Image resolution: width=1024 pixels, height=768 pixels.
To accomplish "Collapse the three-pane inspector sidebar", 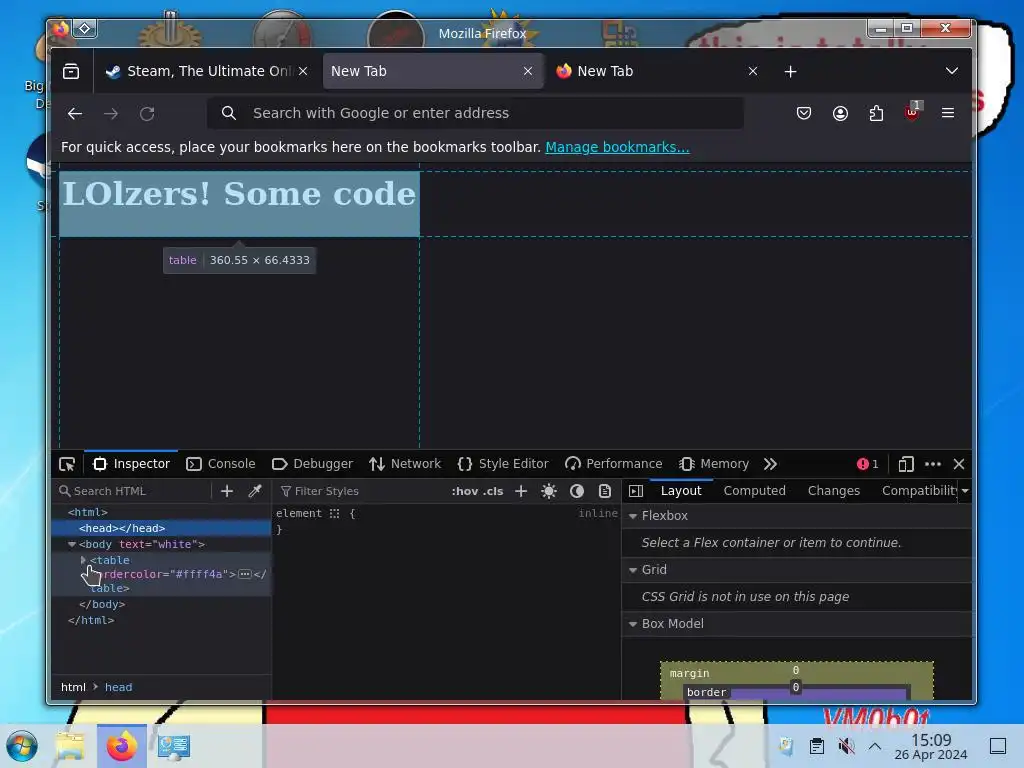I will coord(636,491).
